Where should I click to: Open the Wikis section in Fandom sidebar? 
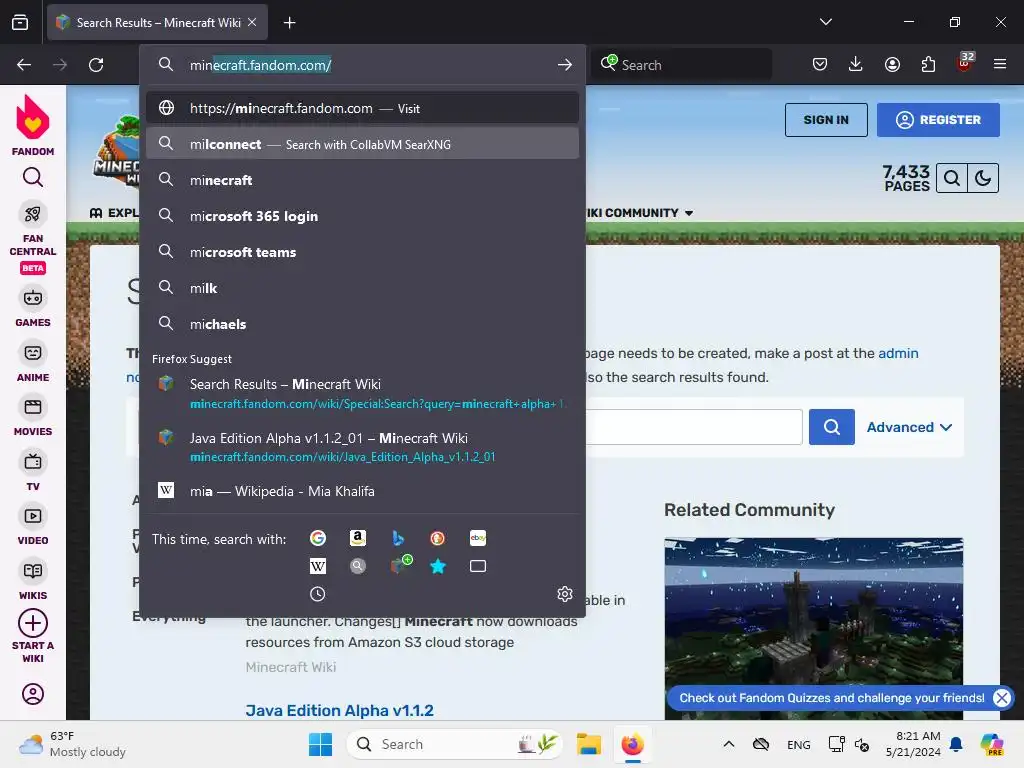[33, 579]
